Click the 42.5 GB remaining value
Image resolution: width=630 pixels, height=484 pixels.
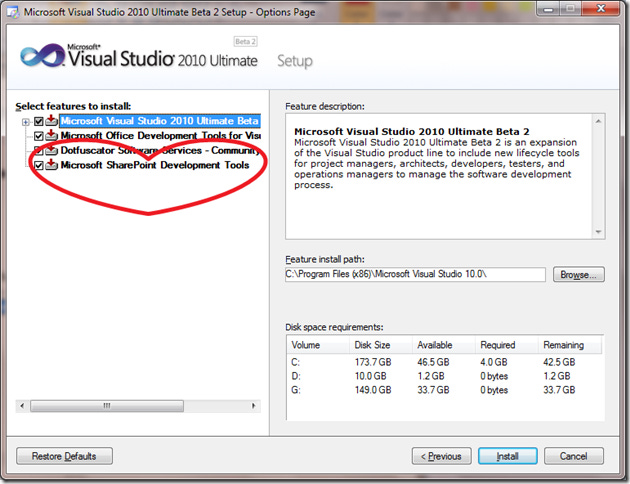[559, 362]
